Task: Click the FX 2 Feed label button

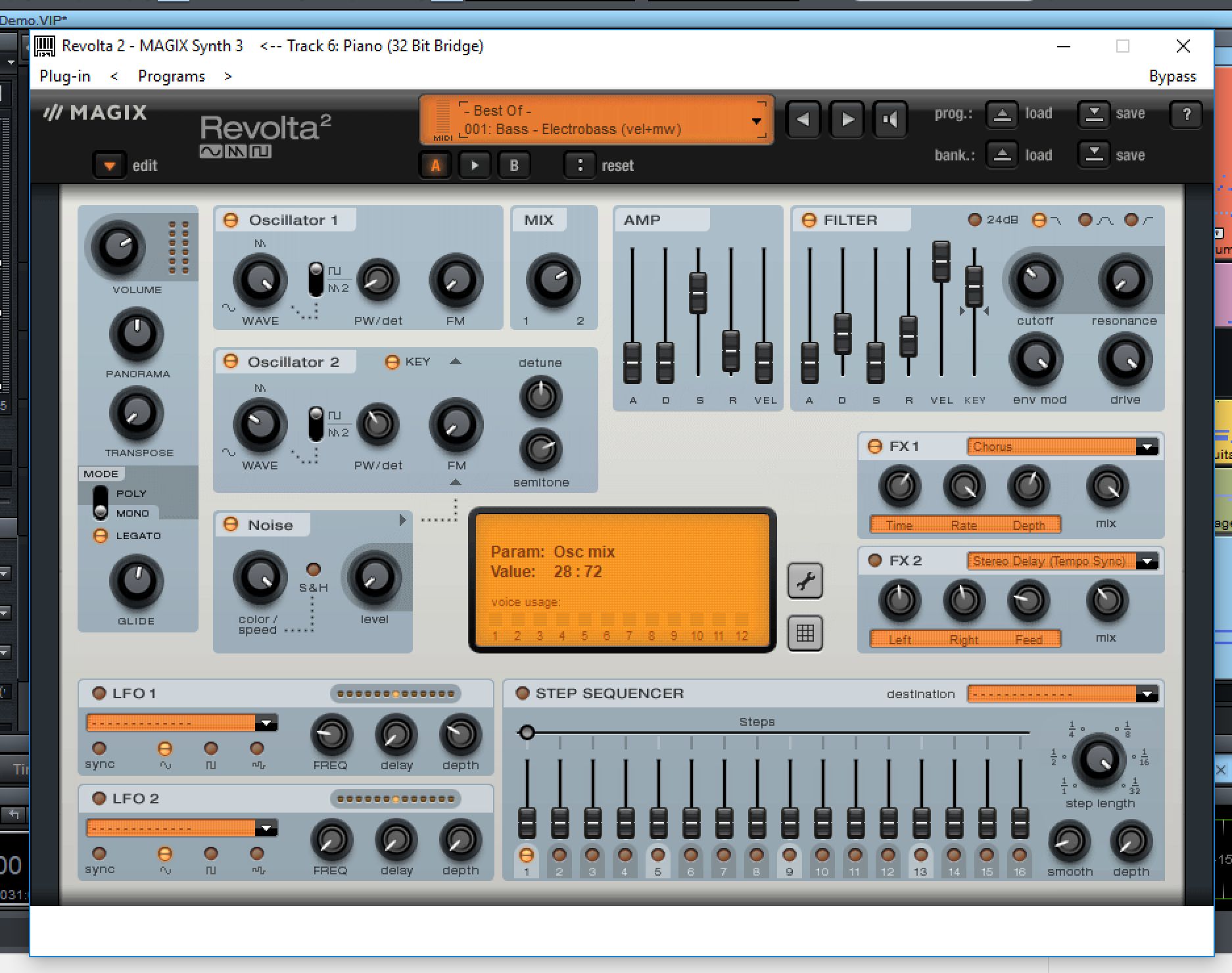Action: click(x=1028, y=640)
